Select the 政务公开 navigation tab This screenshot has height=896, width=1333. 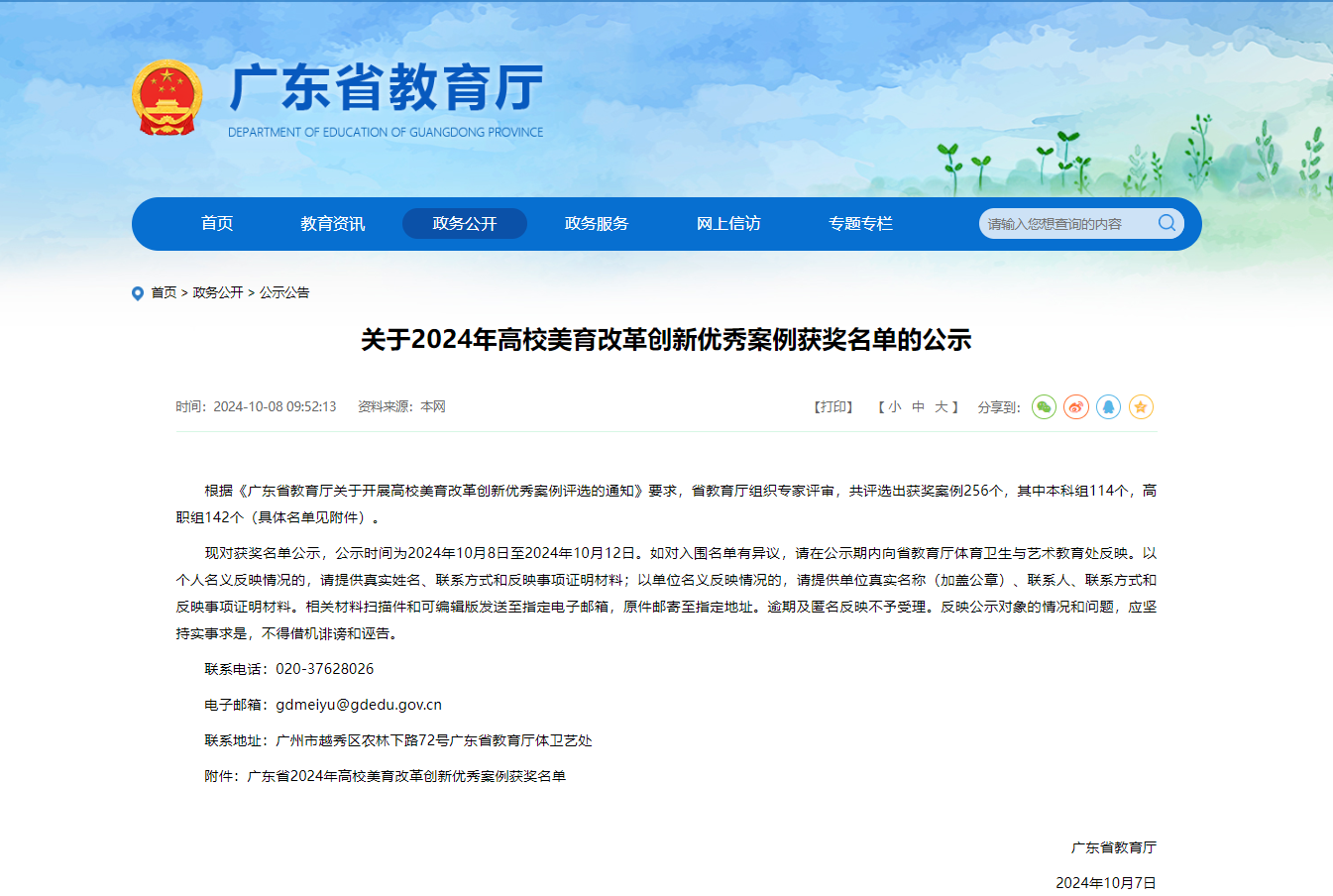(465, 224)
